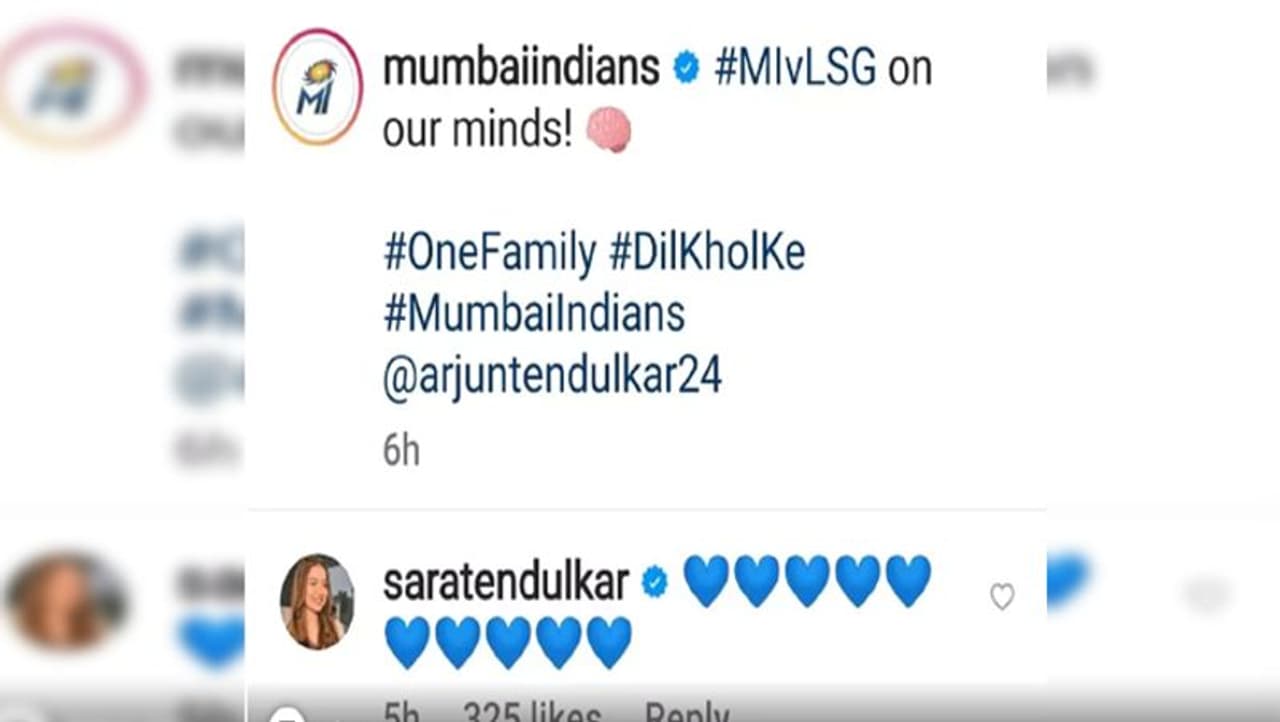Click the 6h post timestamp

pos(401,451)
